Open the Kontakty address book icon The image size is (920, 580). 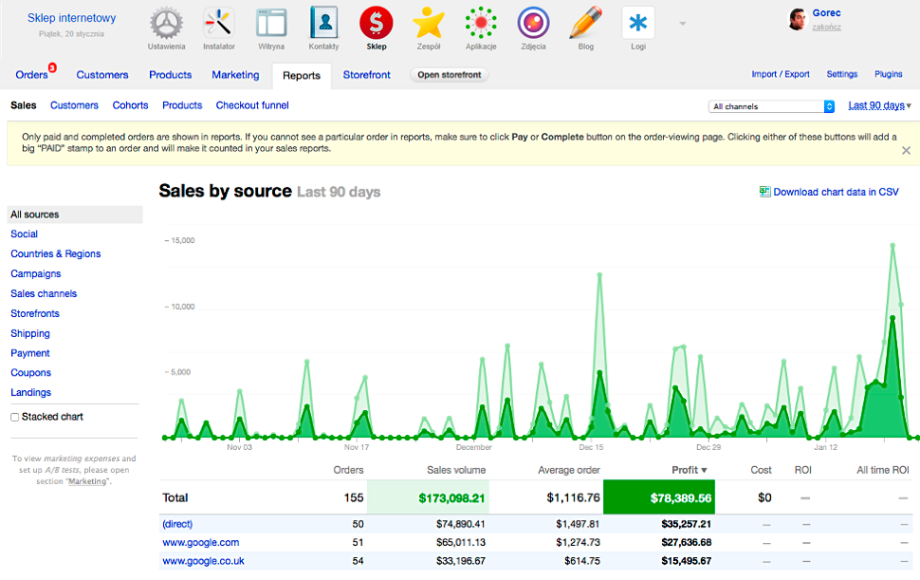coord(324,24)
